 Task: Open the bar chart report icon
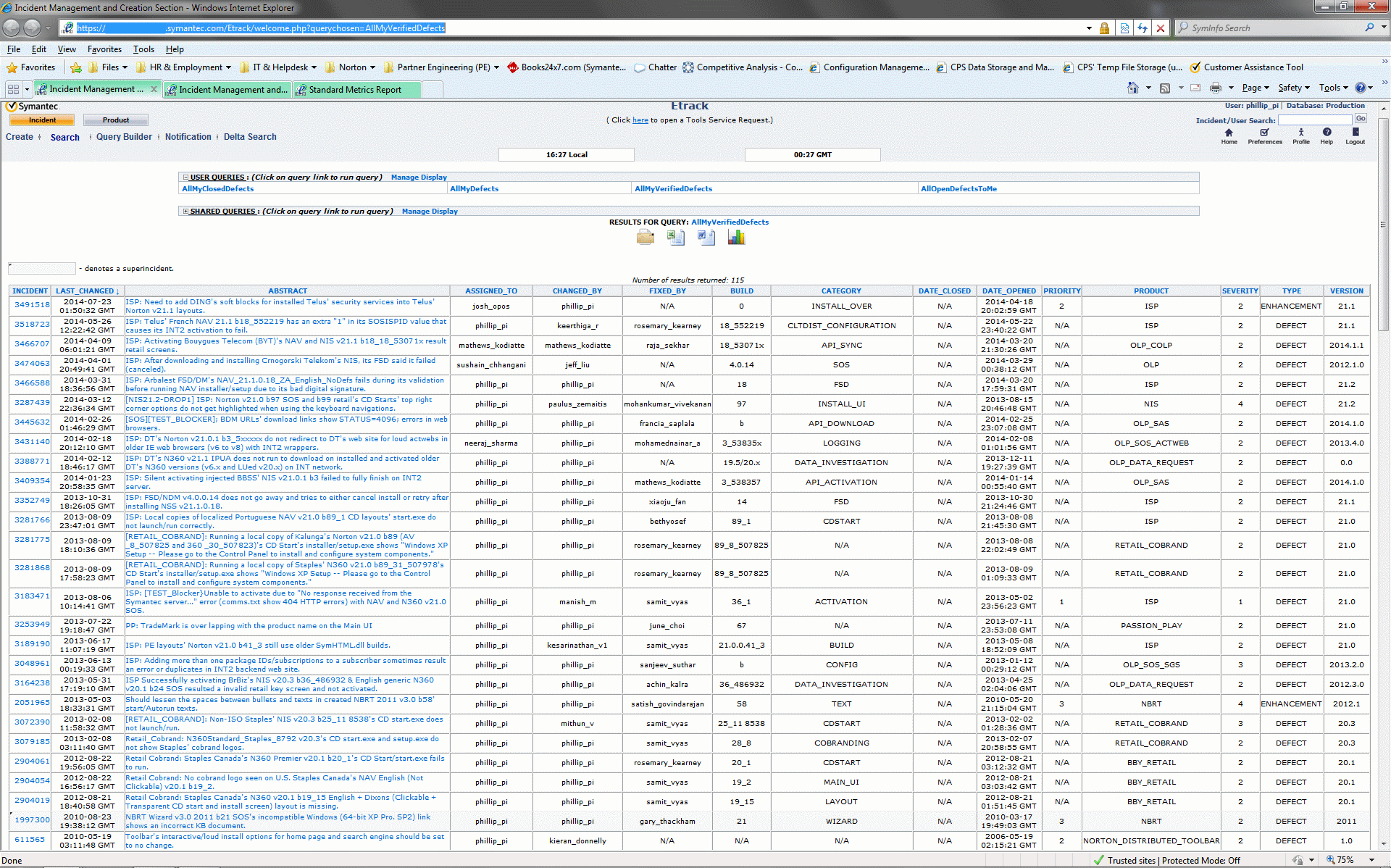[x=736, y=238]
